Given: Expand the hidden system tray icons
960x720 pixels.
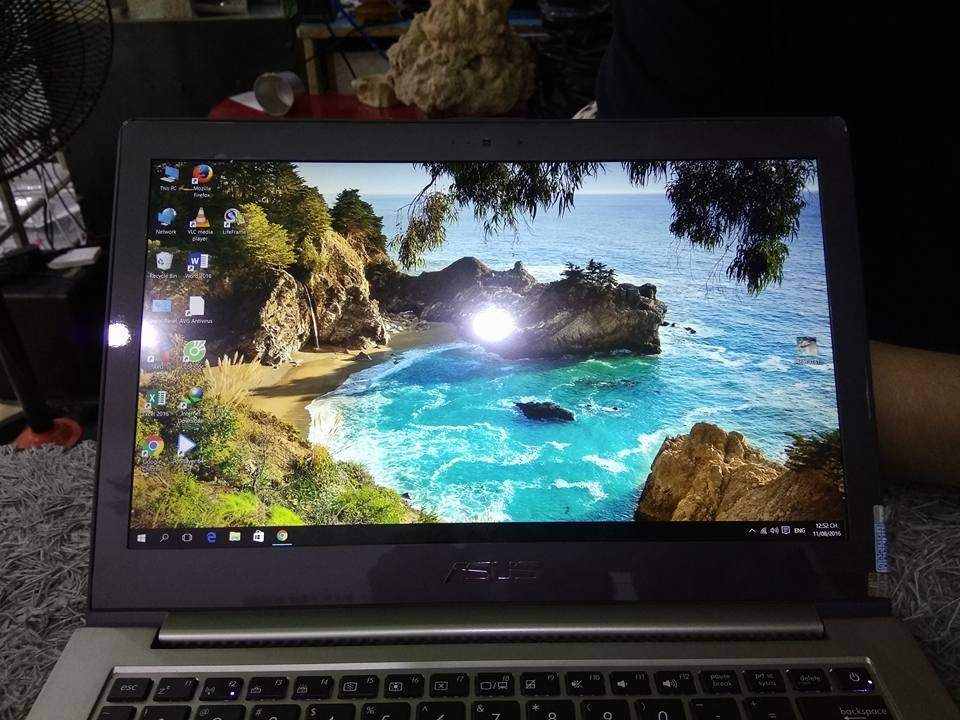Looking at the screenshot, I should click(752, 531).
